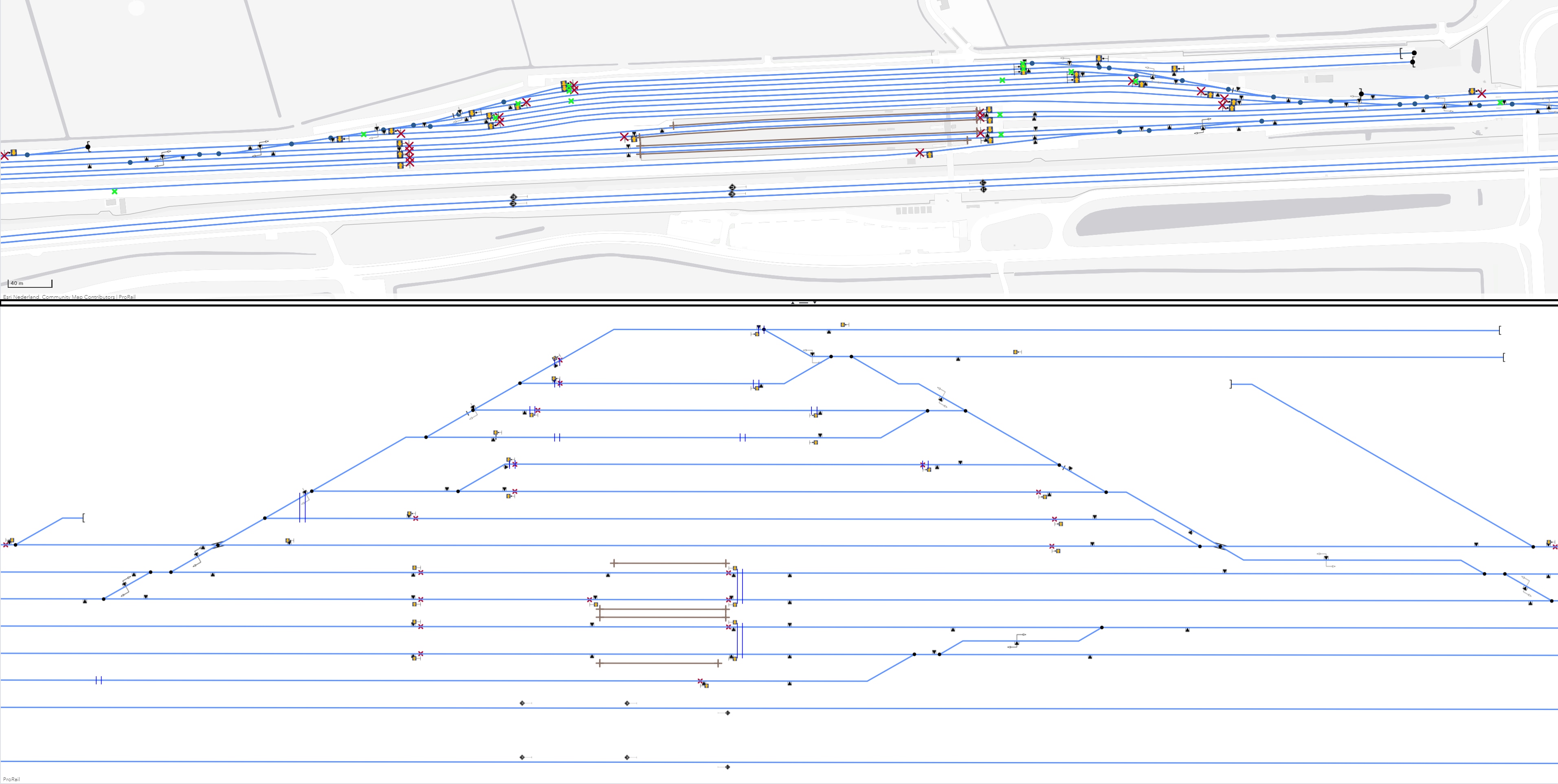Image resolution: width=1558 pixels, height=784 pixels.
Task: Select the black signal post at the far left of the map
Action: (x=88, y=146)
